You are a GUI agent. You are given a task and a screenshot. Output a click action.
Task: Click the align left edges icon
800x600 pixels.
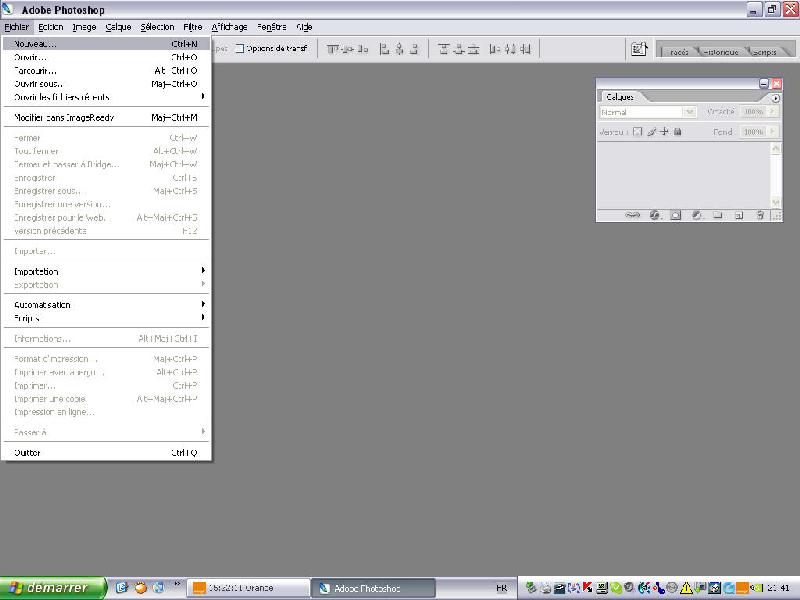385,49
